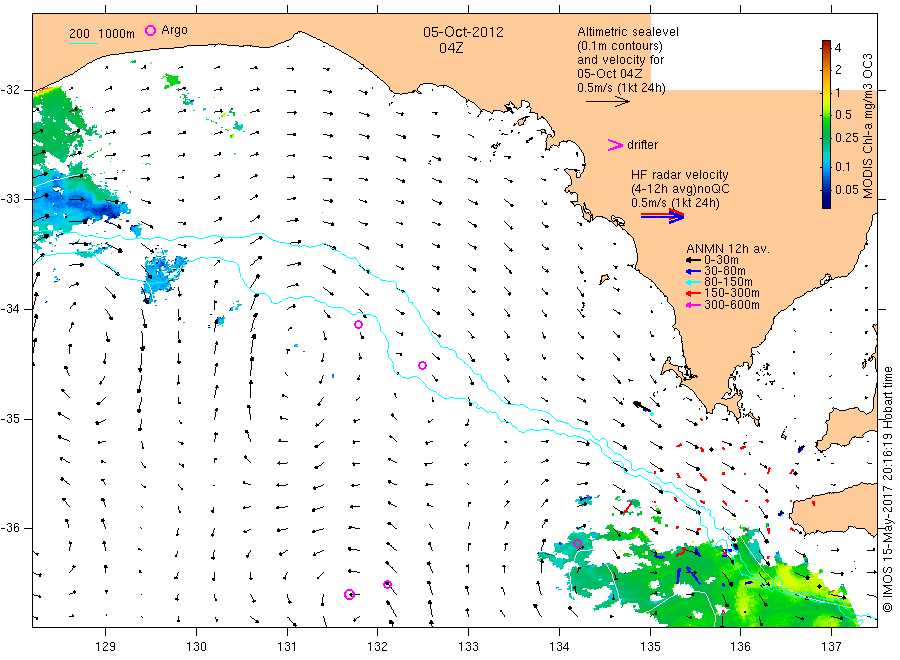Click the dark red top of color bar
The image size is (900, 660).
pos(826,45)
